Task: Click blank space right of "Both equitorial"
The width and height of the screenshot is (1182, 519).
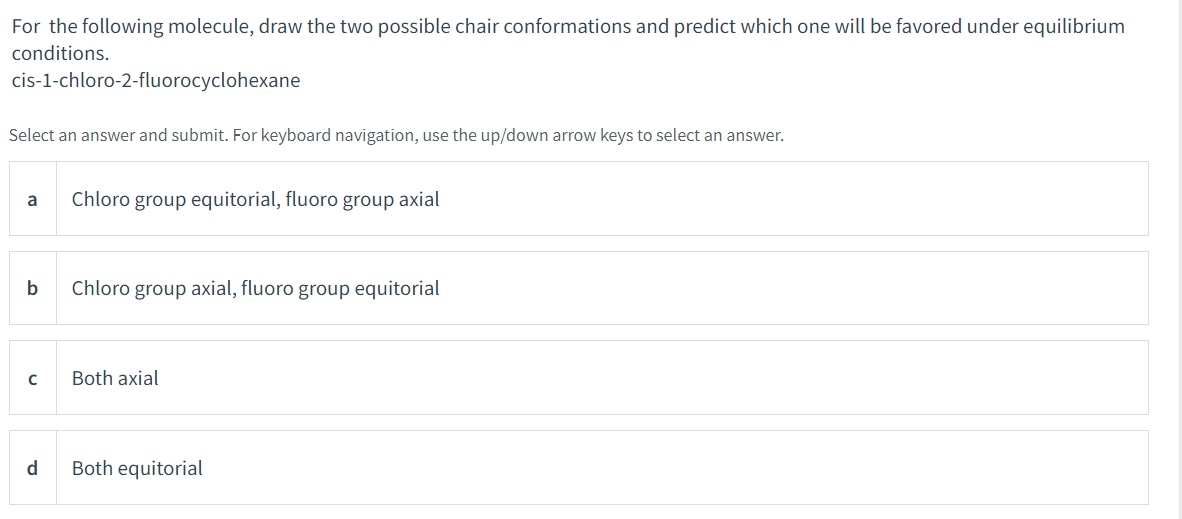Action: pos(650,467)
